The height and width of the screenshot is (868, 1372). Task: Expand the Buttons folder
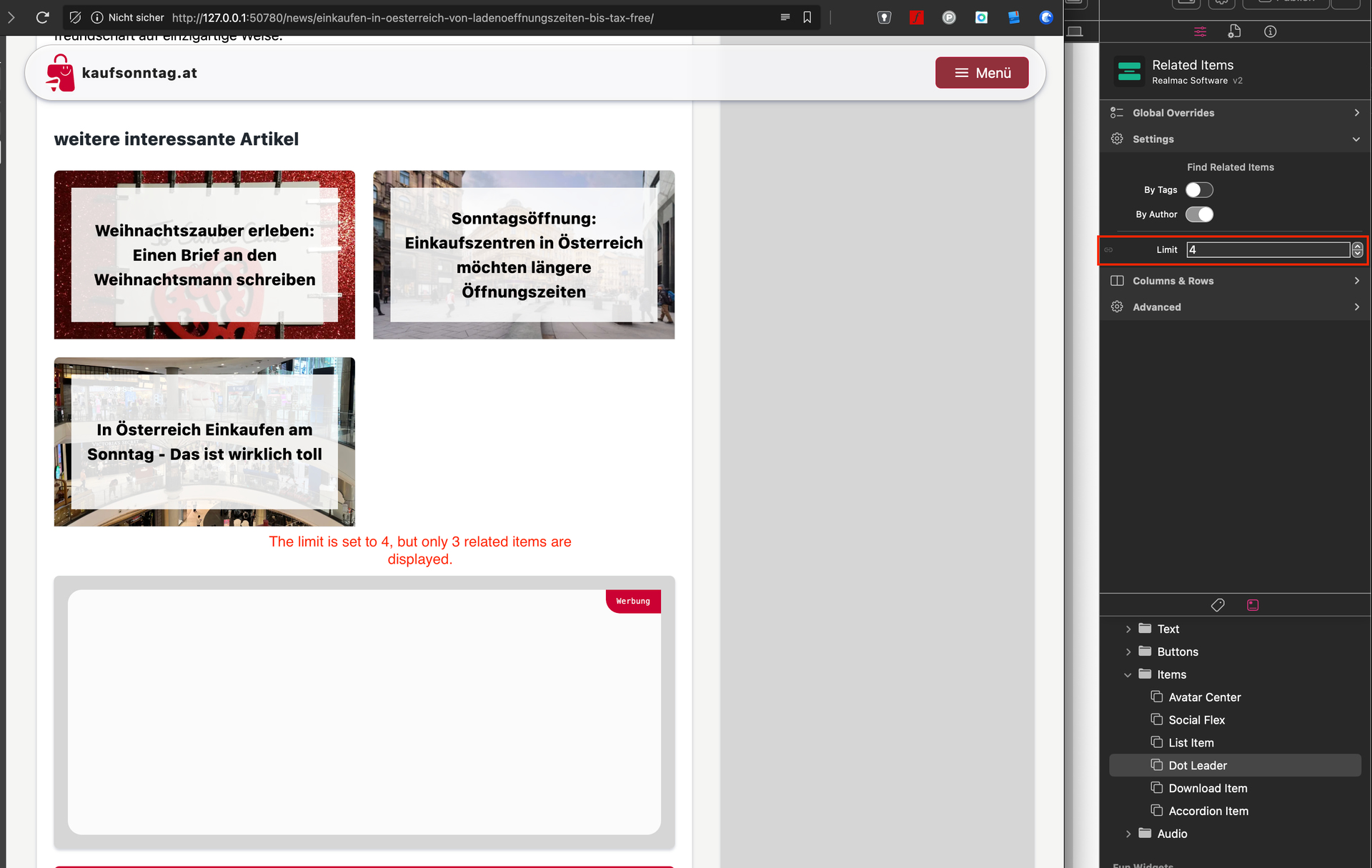tap(1128, 652)
